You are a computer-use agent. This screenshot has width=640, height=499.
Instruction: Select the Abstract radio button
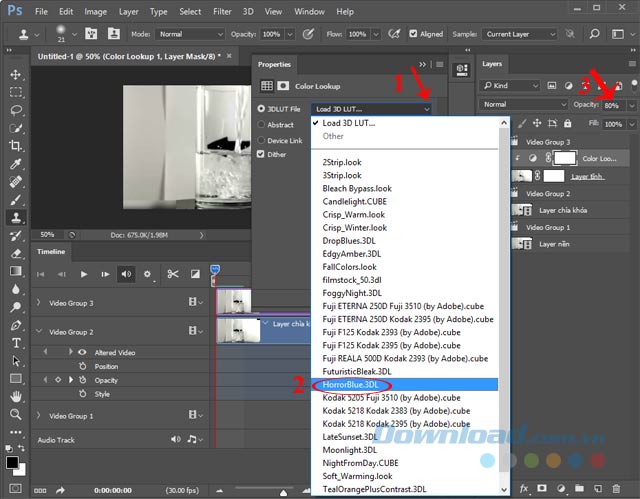click(262, 125)
